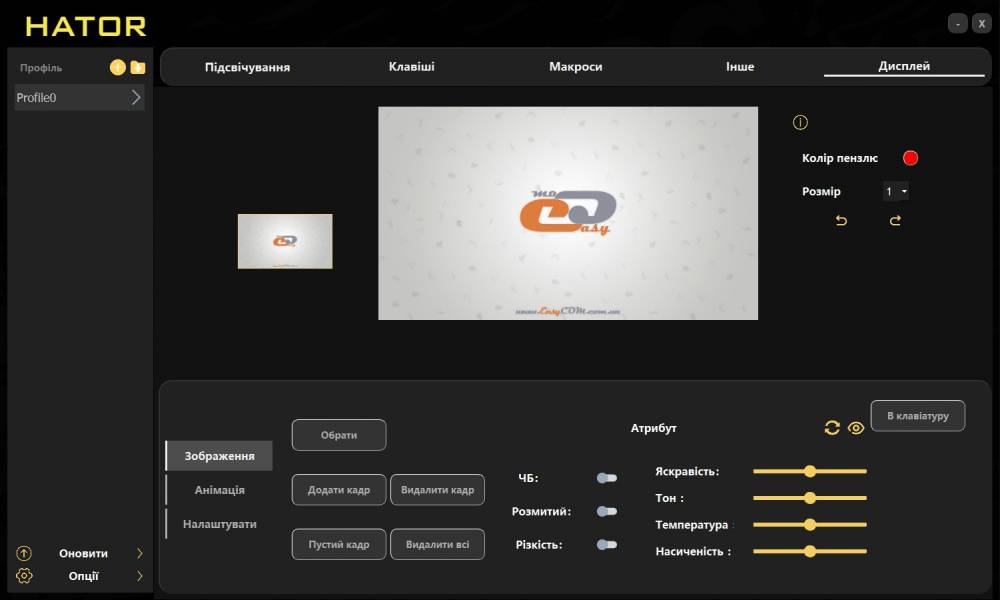The image size is (1000, 600).
Task: Click the refresh attributes icon
Action: click(x=832, y=428)
